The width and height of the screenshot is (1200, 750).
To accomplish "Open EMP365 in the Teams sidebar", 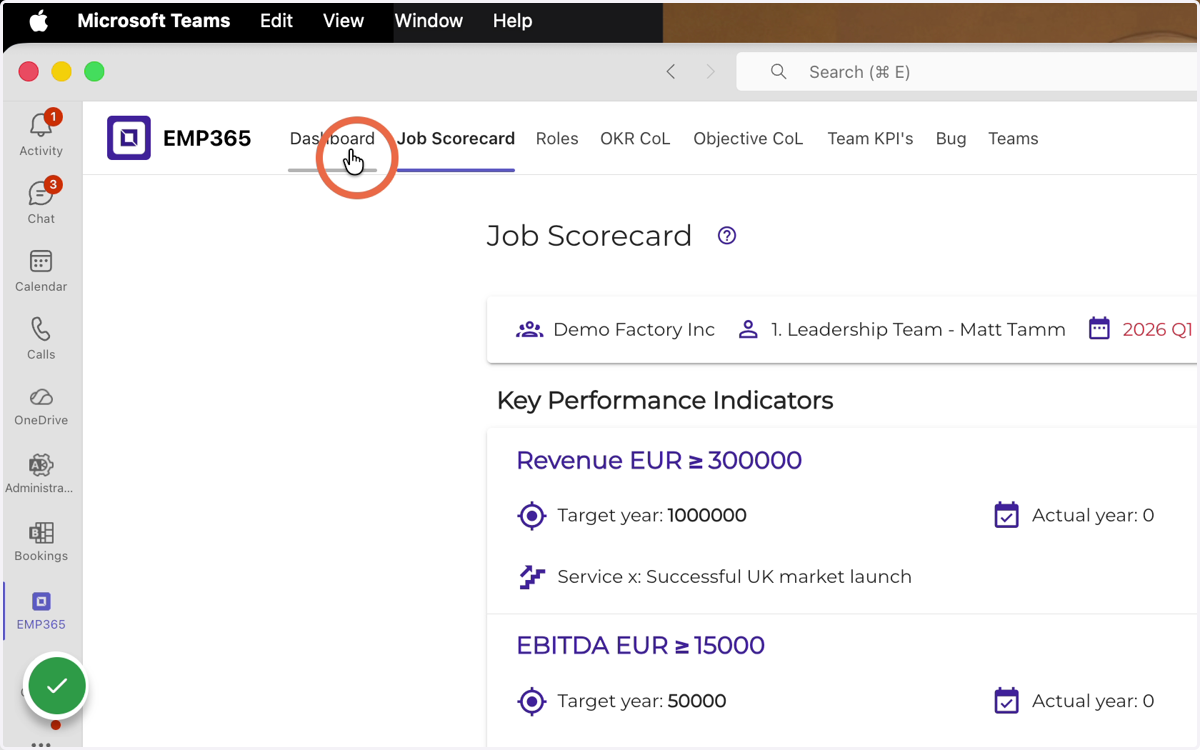I will click(41, 610).
